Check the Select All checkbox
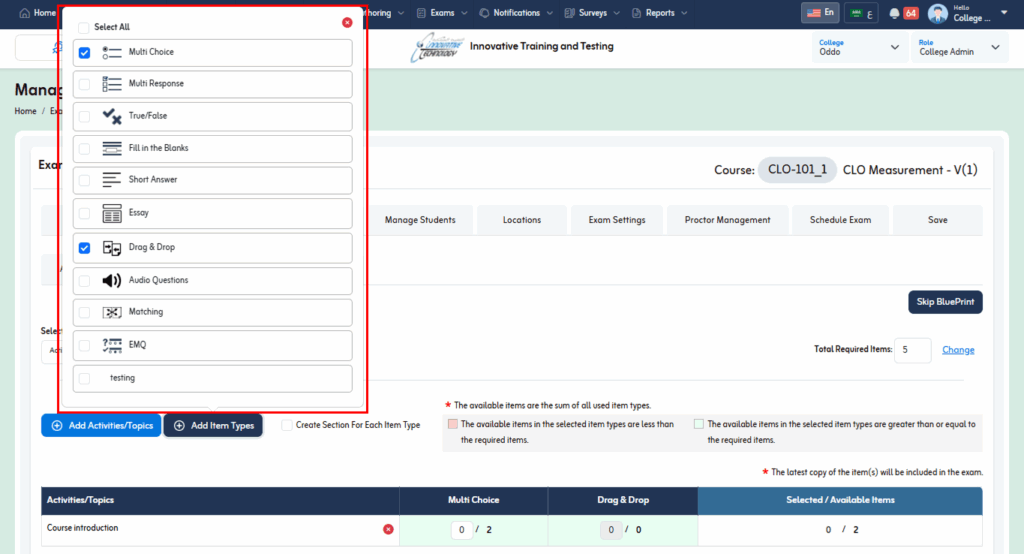 coord(85,27)
